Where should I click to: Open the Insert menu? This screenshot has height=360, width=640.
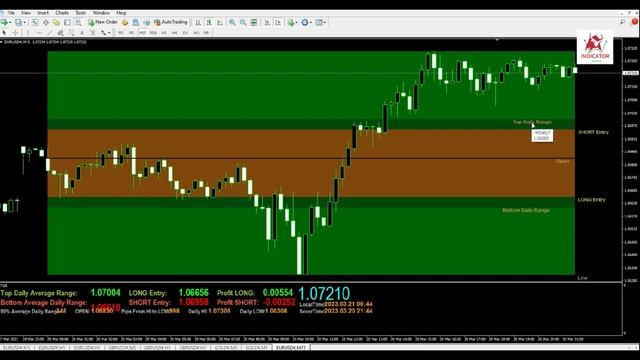pos(43,13)
